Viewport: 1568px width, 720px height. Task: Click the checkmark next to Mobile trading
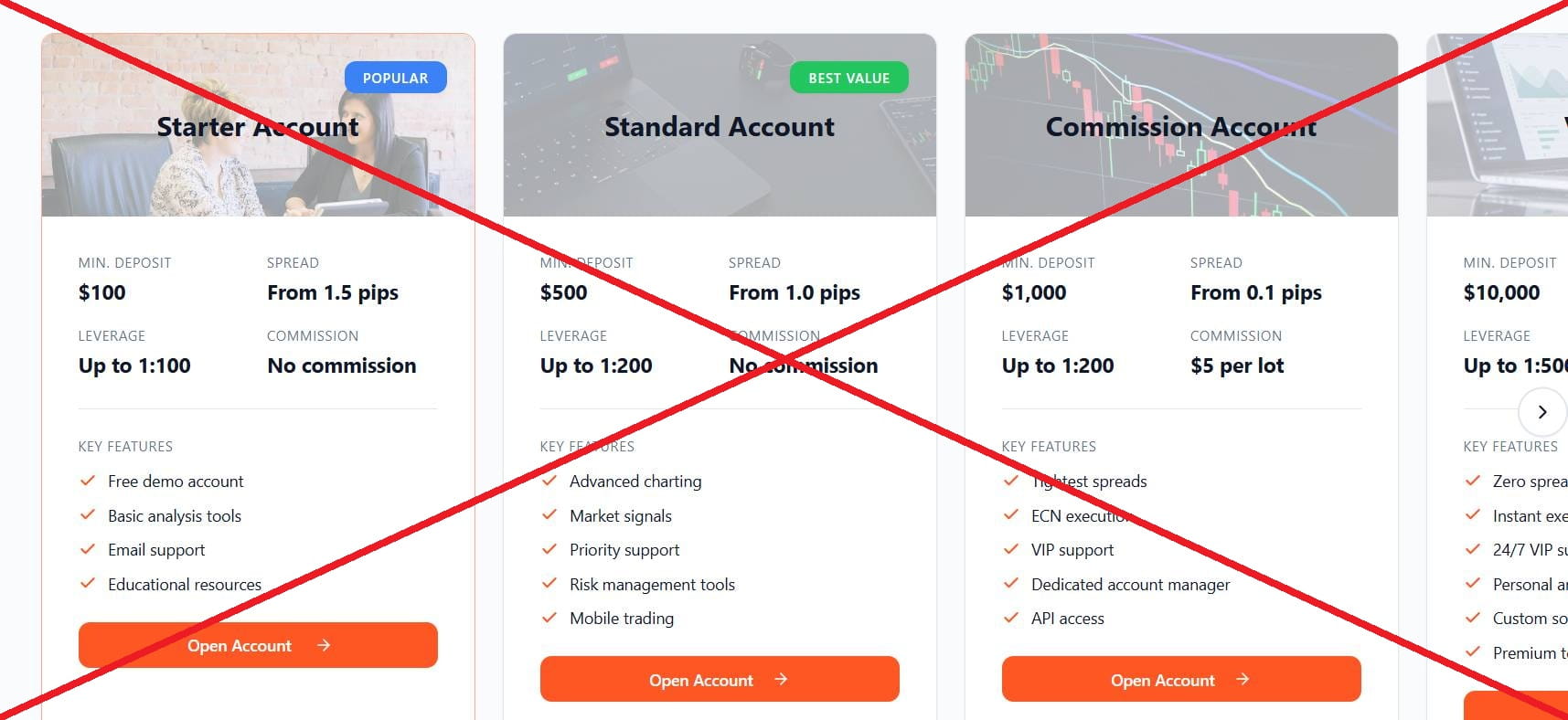click(x=550, y=618)
